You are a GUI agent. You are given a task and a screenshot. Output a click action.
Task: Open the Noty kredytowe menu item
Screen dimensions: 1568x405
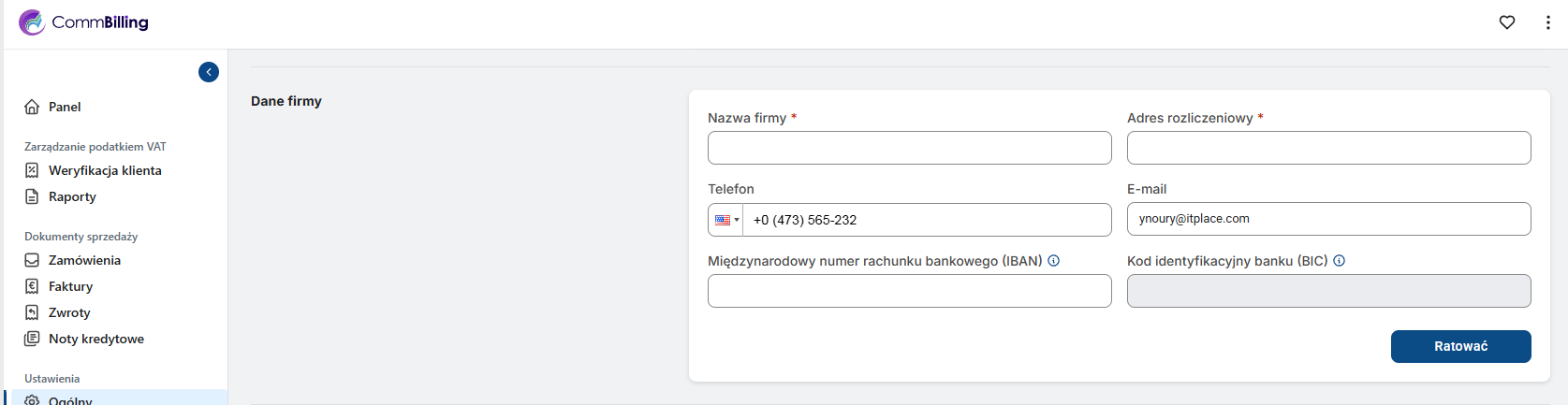[95, 339]
